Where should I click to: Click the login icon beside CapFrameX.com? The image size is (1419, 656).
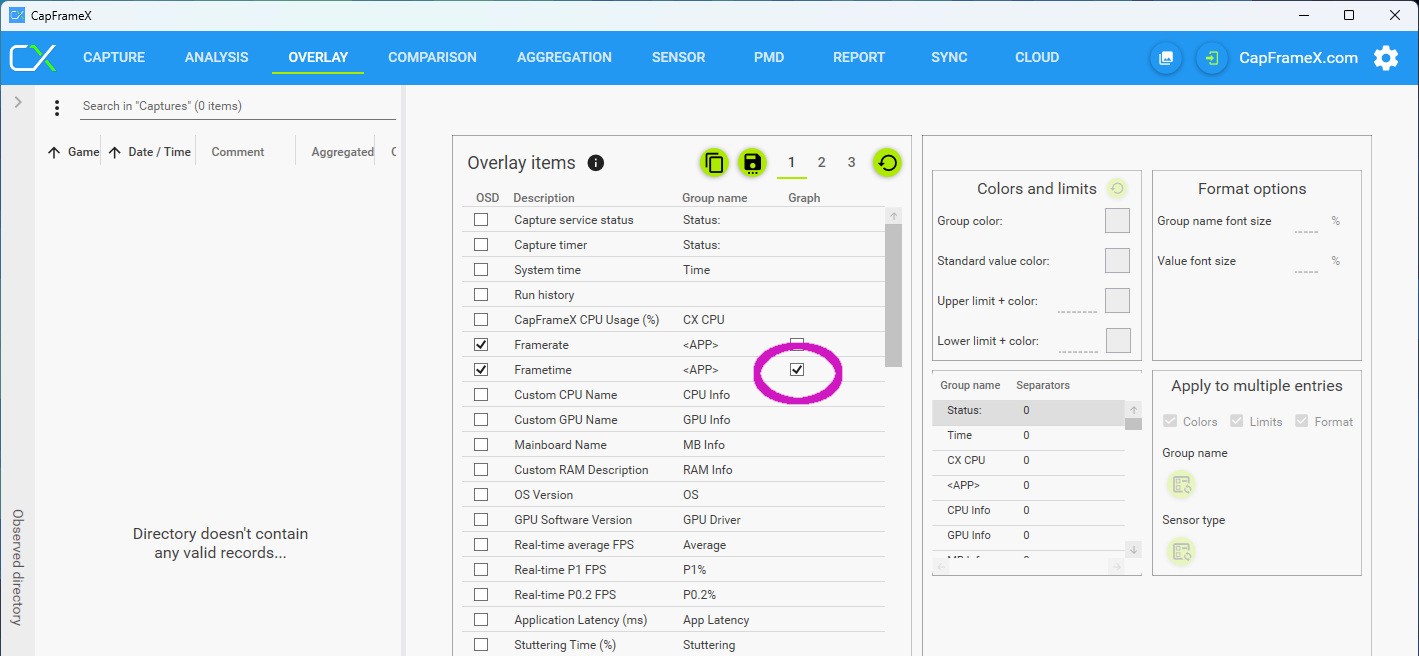[1211, 58]
